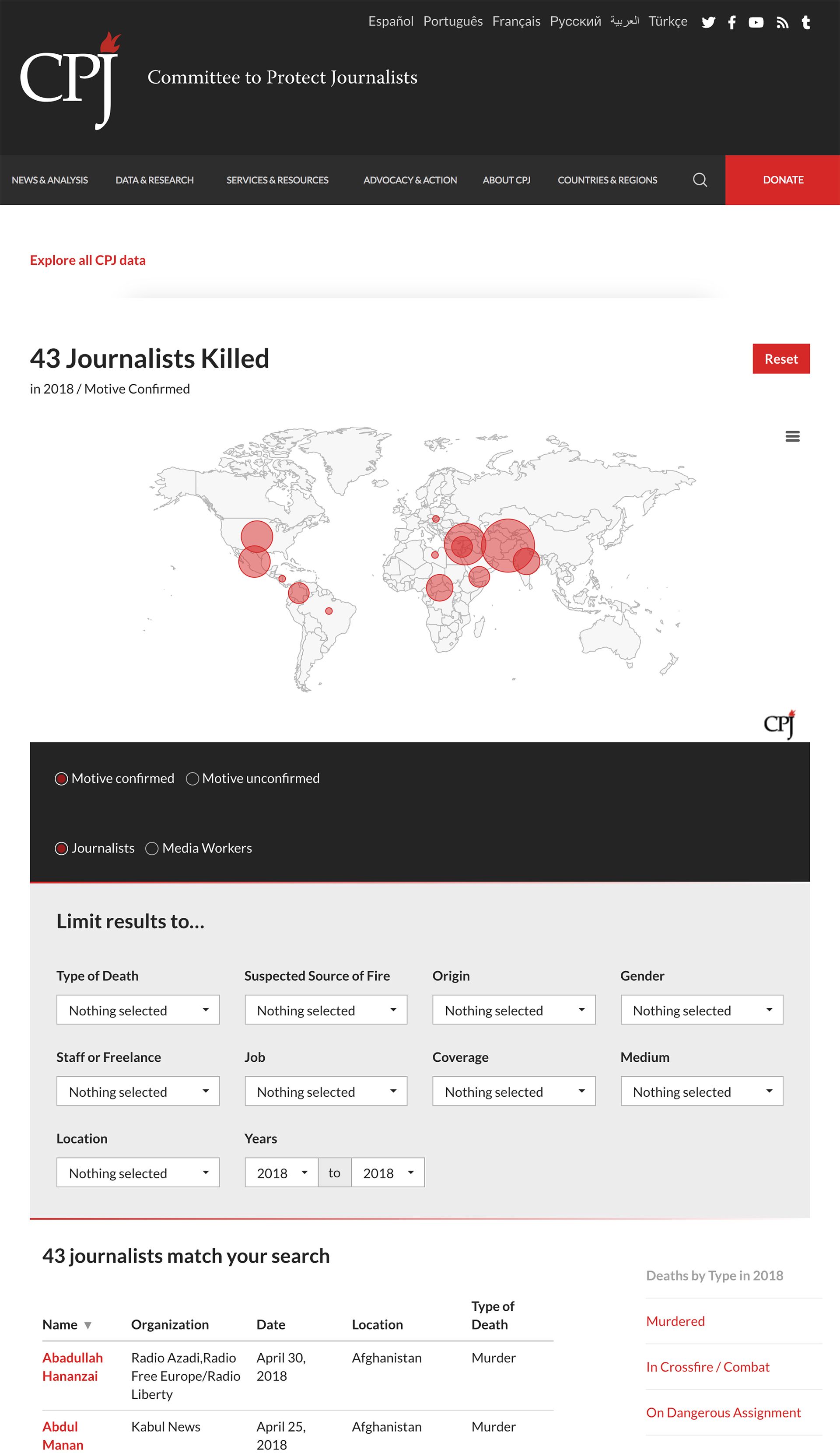This screenshot has height=1453, width=840.
Task: Click the RSS feed icon
Action: [x=782, y=22]
